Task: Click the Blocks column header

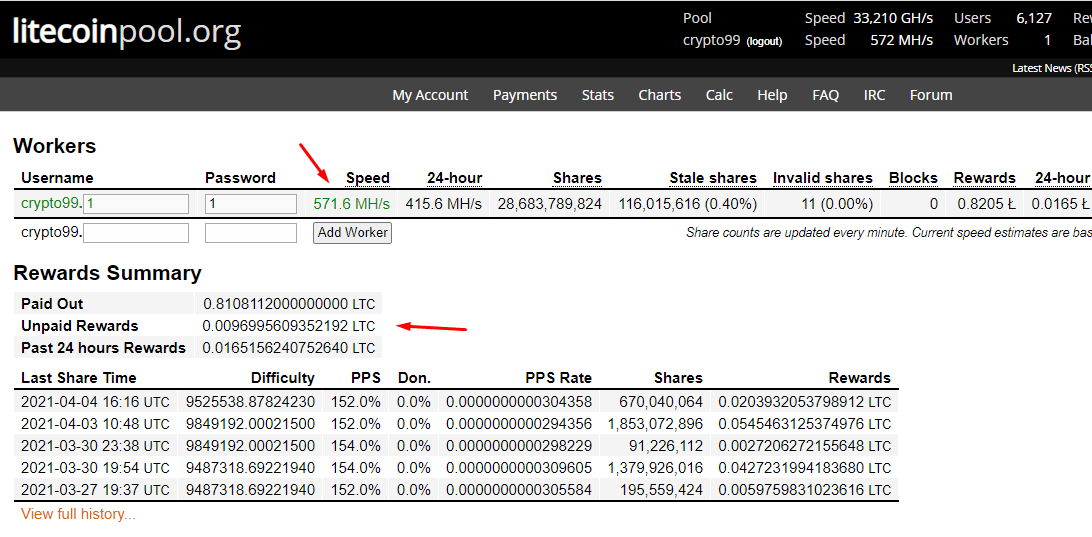Action: (914, 178)
